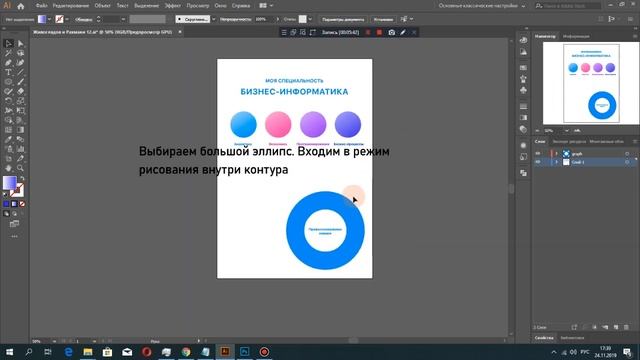Enable Draw Behind mode
The width and height of the screenshot is (640, 360).
coord(14,213)
